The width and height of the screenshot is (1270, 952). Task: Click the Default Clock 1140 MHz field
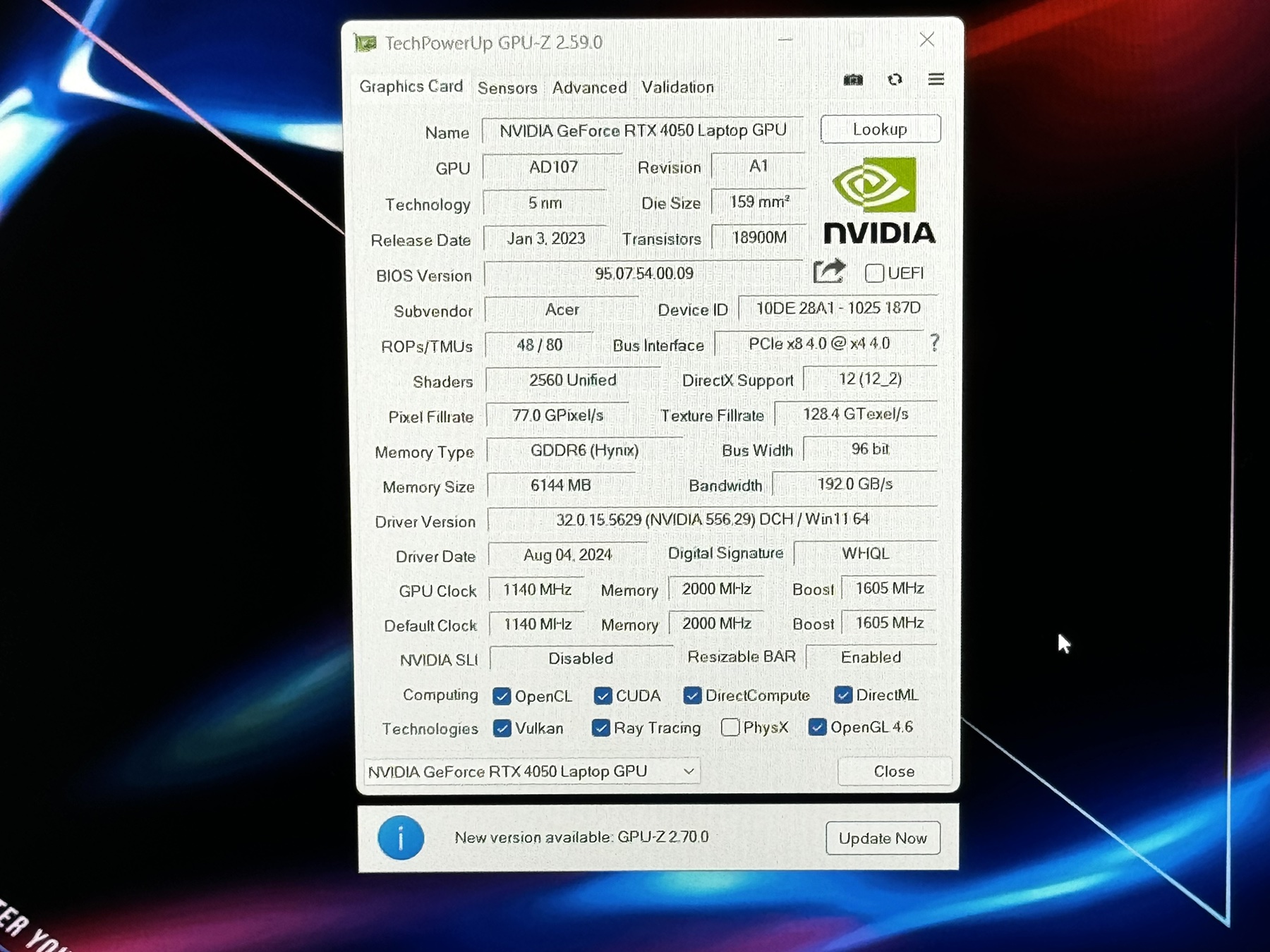(538, 624)
